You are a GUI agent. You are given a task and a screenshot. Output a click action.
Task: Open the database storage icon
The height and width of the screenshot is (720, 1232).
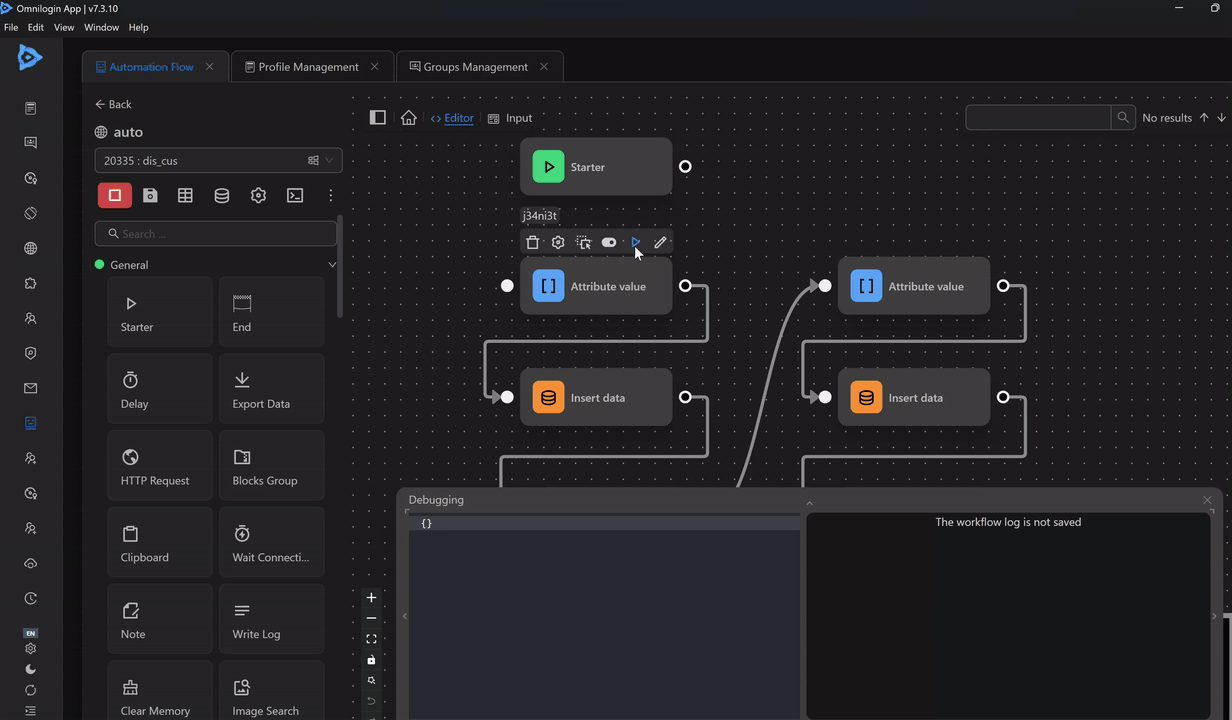pyautogui.click(x=222, y=196)
